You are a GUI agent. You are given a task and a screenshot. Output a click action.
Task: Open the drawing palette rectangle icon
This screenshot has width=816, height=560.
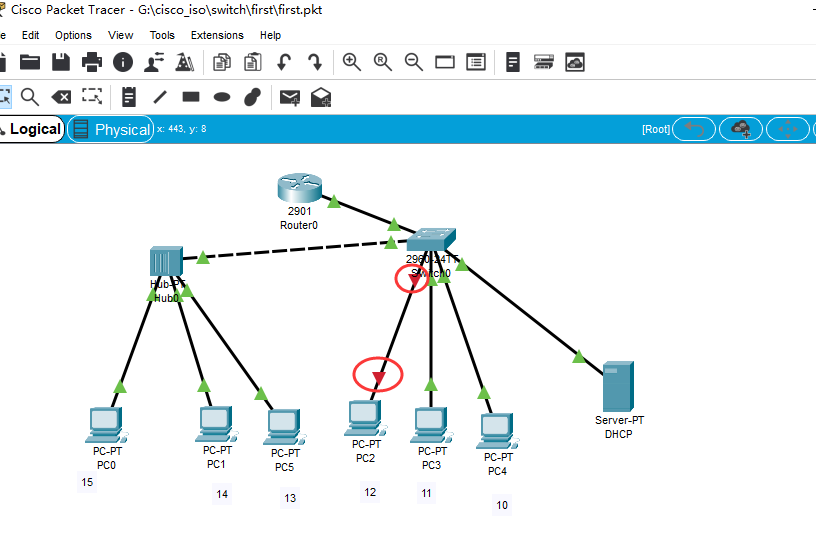pyautogui.click(x=445, y=62)
